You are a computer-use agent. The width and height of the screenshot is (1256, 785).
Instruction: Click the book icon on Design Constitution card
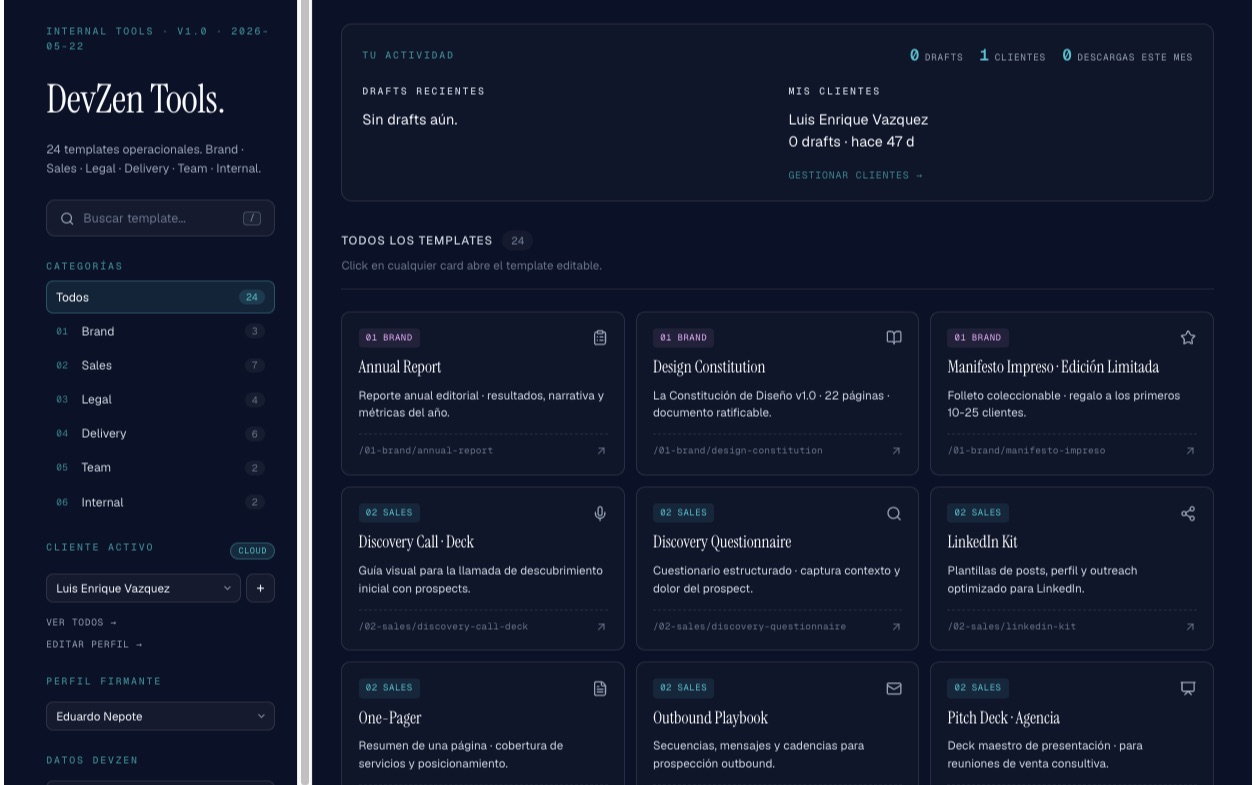point(894,338)
